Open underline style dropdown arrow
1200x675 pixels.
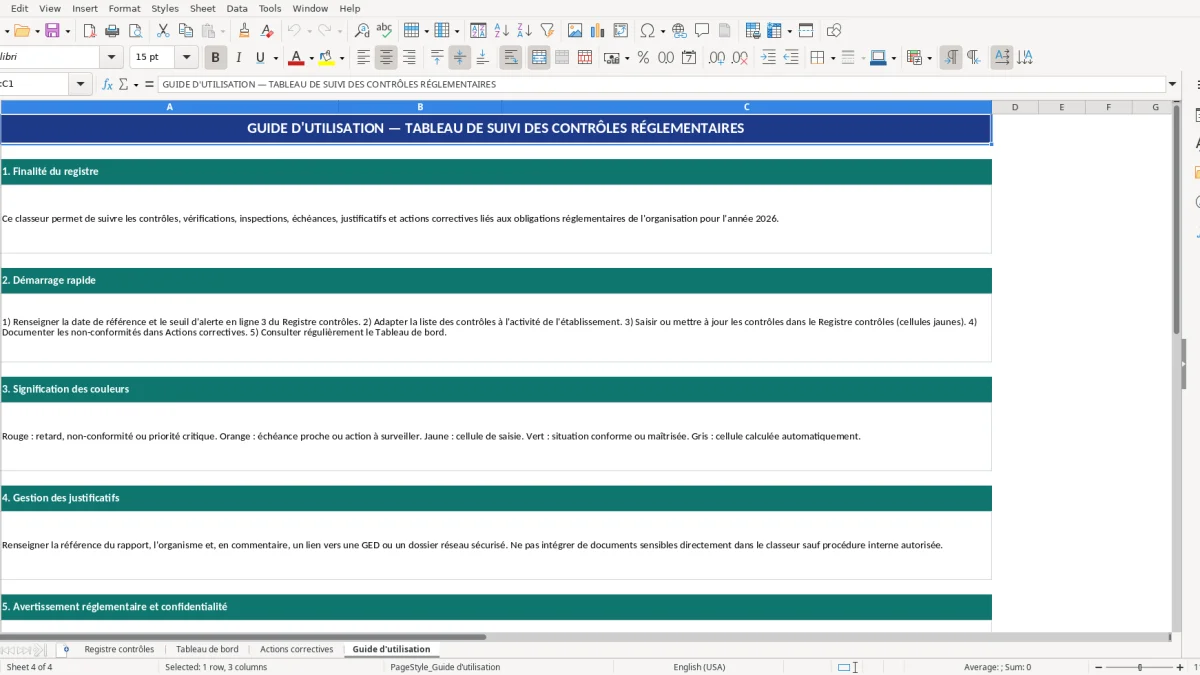[275, 58]
